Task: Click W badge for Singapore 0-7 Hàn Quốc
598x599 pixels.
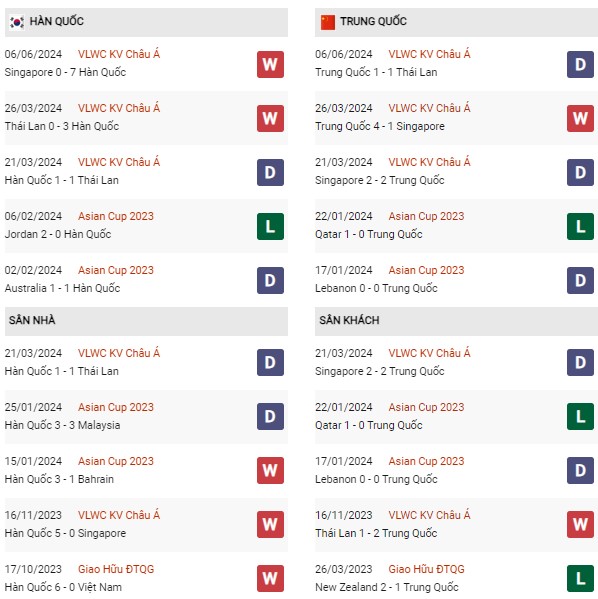Action: pyautogui.click(x=270, y=64)
